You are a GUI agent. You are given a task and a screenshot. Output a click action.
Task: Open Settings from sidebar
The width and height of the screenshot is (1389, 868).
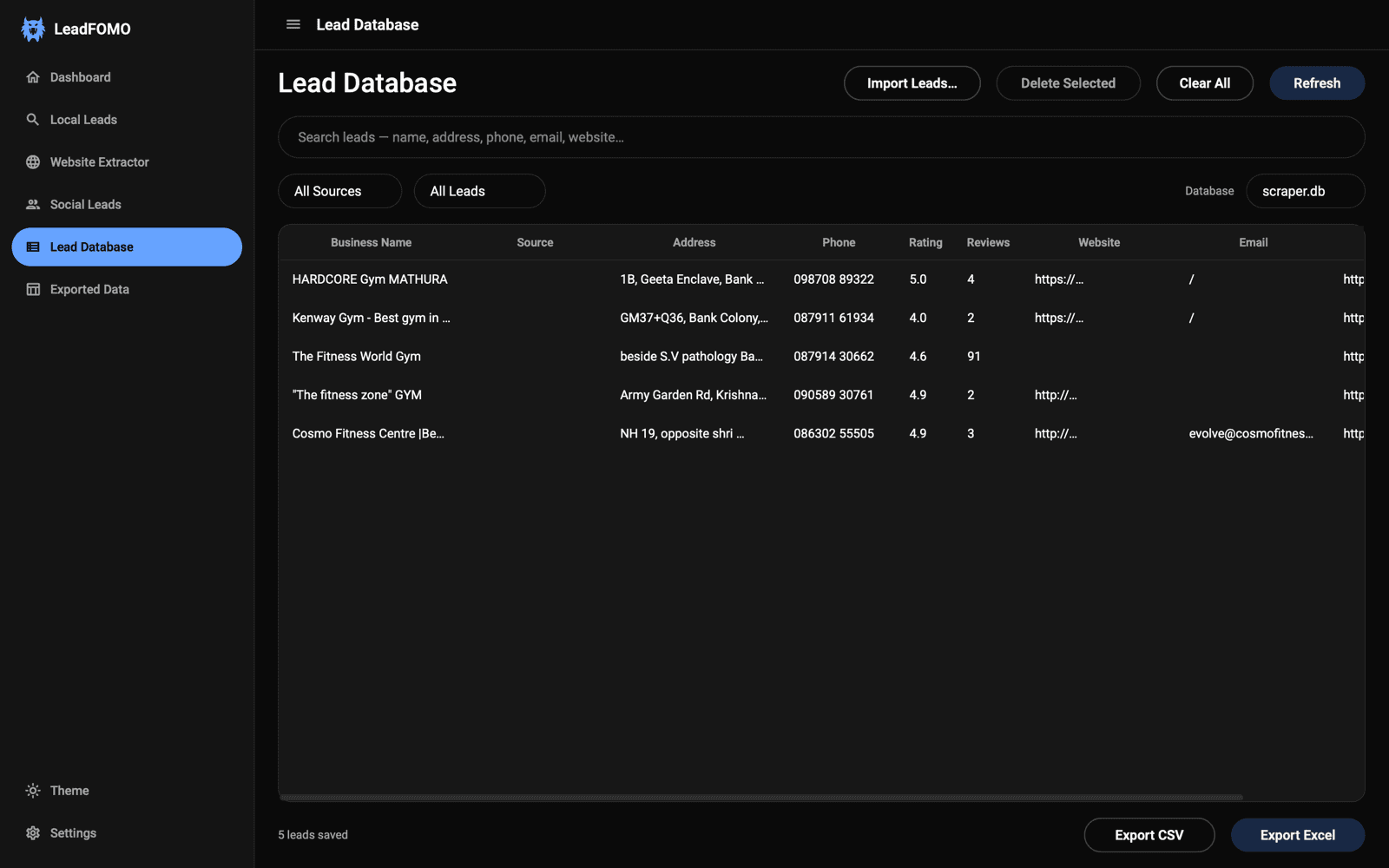tap(127, 833)
